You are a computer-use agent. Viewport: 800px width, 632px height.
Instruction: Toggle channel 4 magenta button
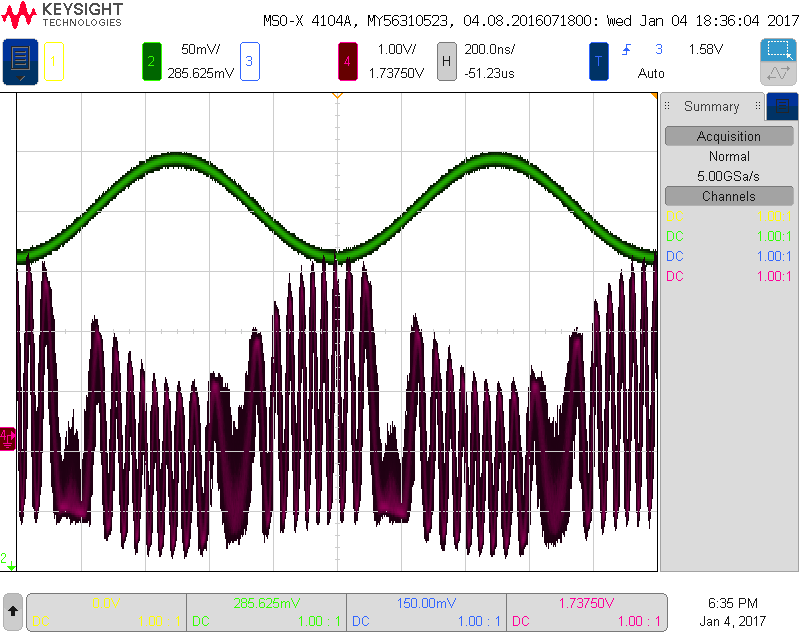click(347, 62)
